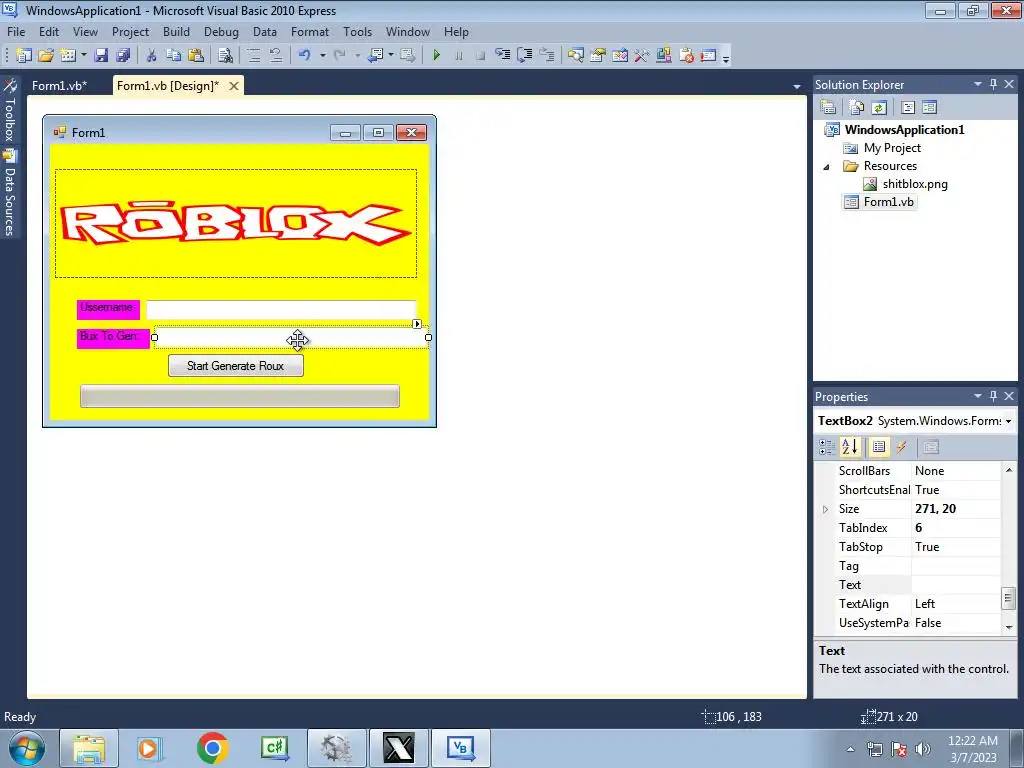This screenshot has height=768, width=1024.
Task: Click the Text property value field
Action: [956, 585]
